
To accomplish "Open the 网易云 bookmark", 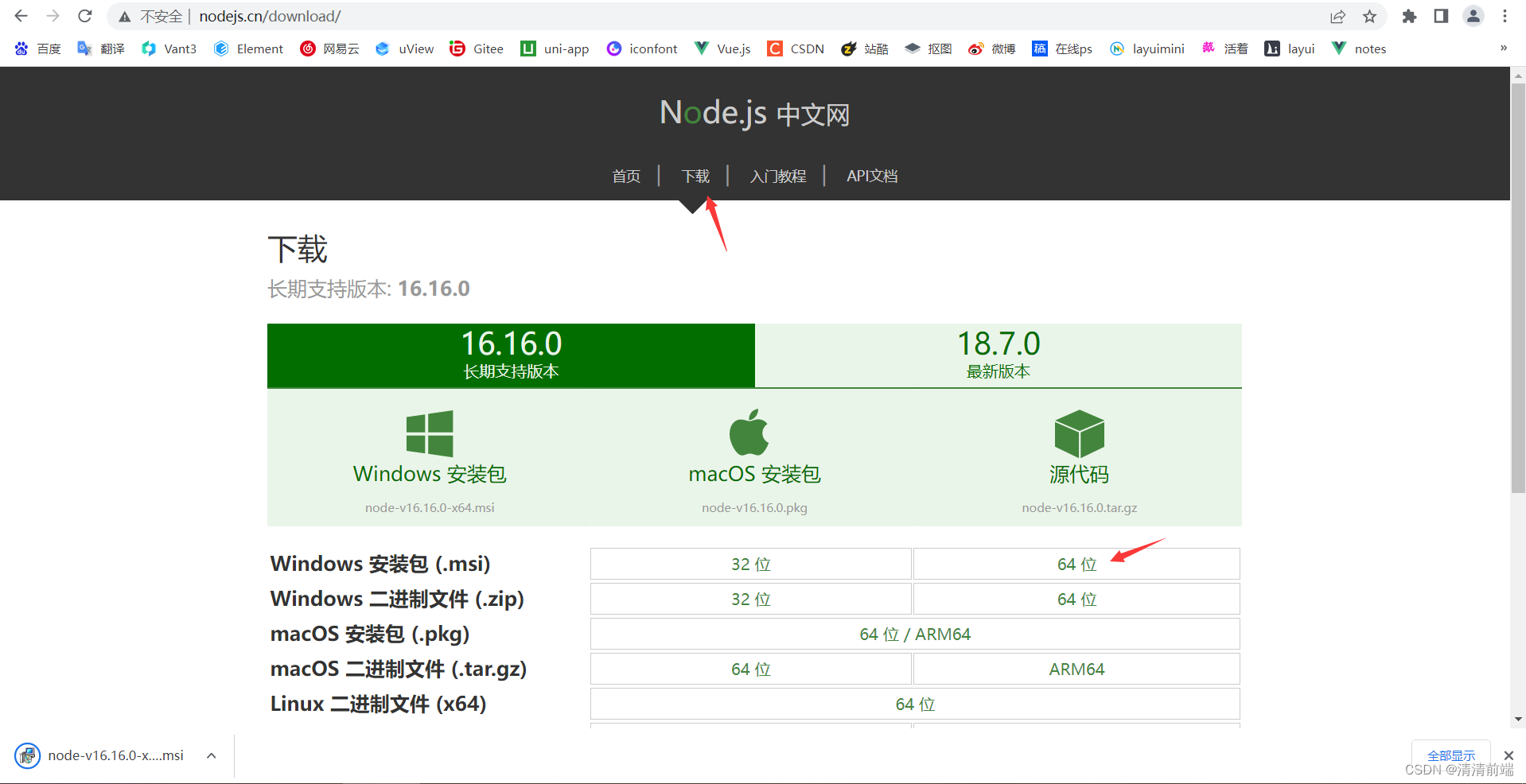I will point(329,49).
